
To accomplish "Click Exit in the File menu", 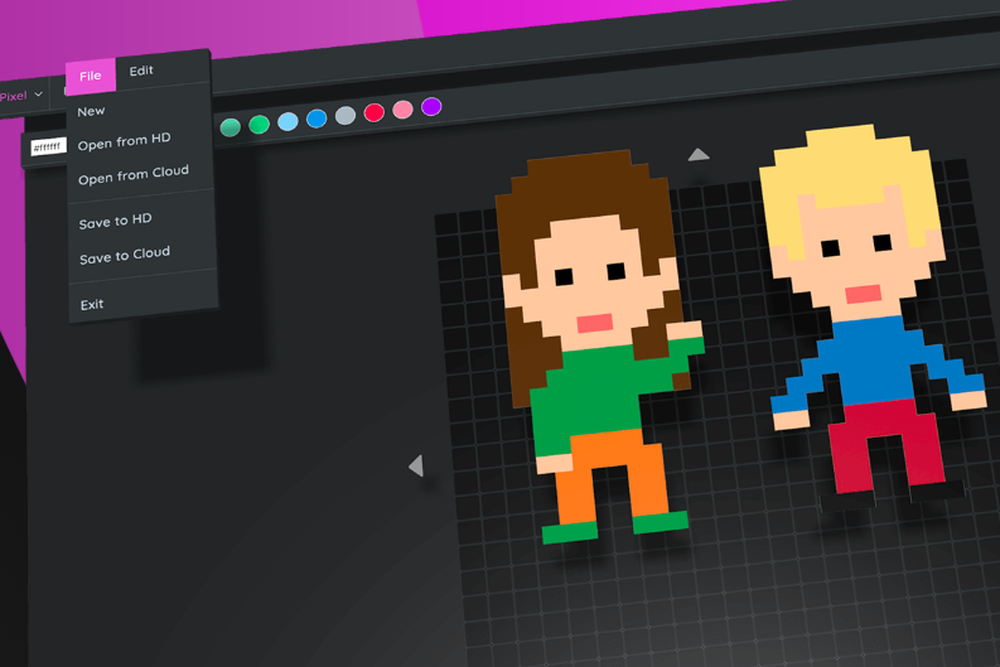I will pyautogui.click(x=90, y=303).
